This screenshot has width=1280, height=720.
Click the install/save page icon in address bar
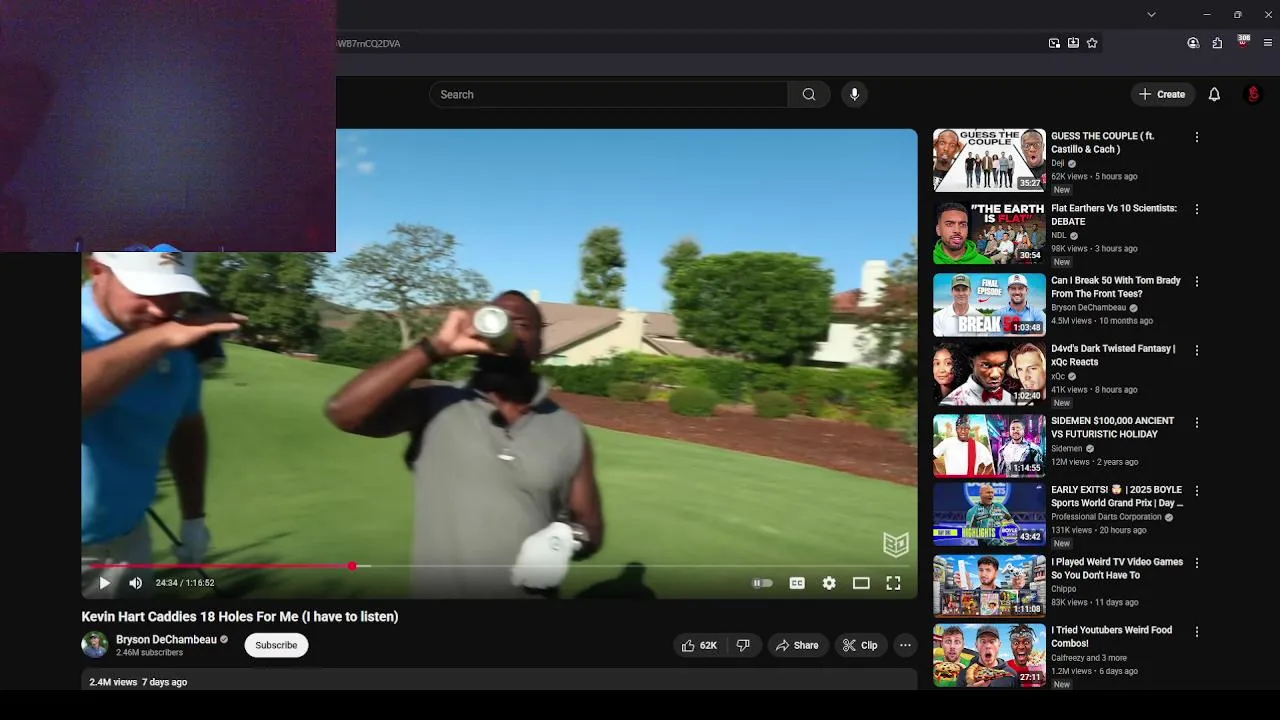tap(1073, 43)
